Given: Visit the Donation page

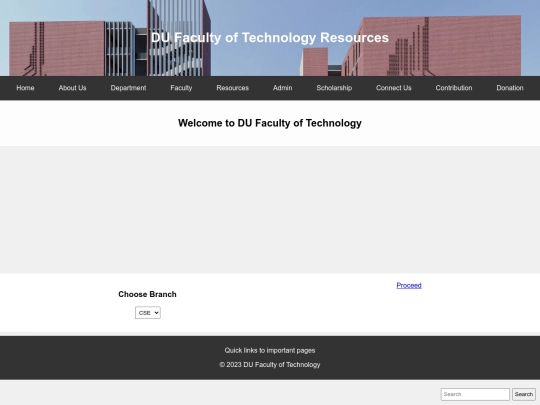Looking at the screenshot, I should (x=510, y=88).
